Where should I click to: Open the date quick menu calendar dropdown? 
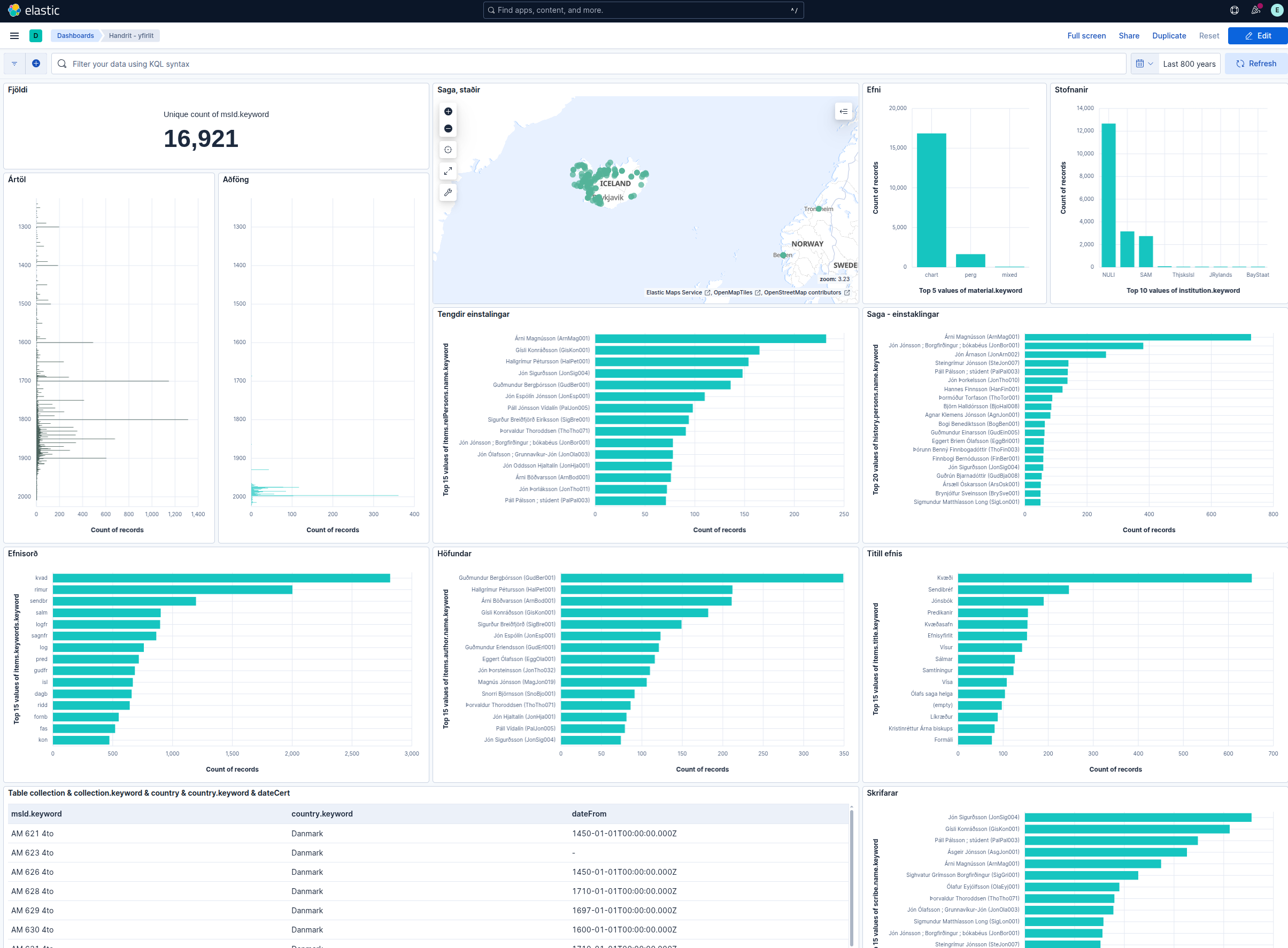pos(1144,64)
